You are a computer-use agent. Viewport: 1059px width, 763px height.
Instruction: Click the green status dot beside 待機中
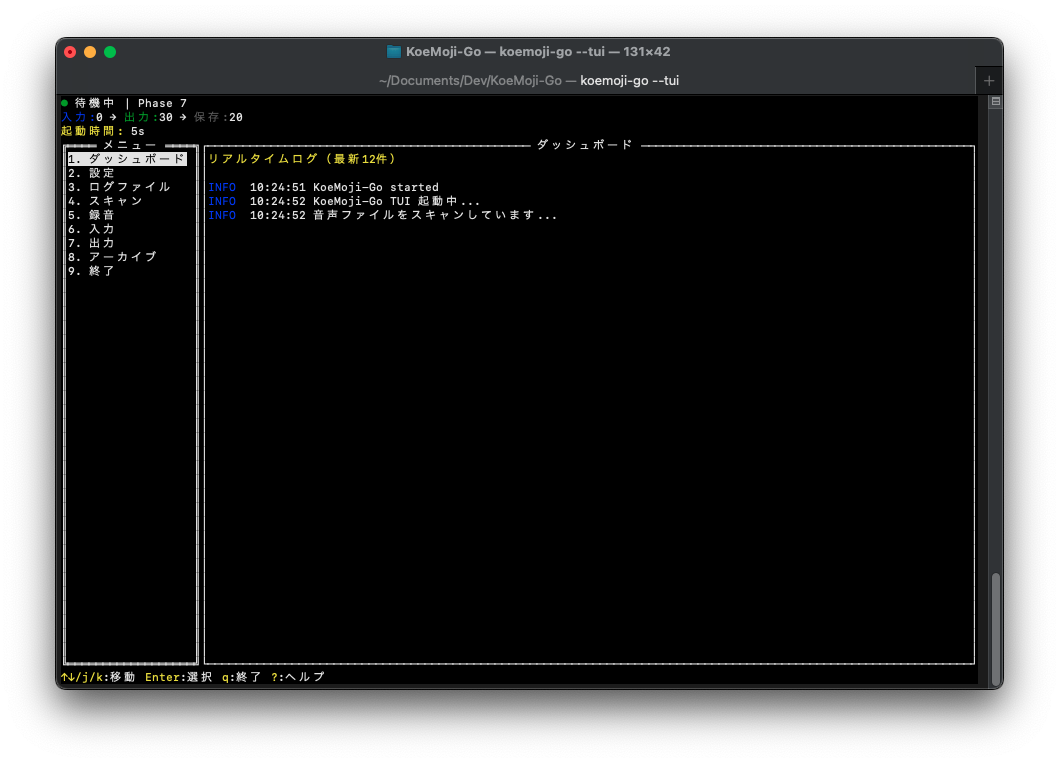[x=65, y=103]
